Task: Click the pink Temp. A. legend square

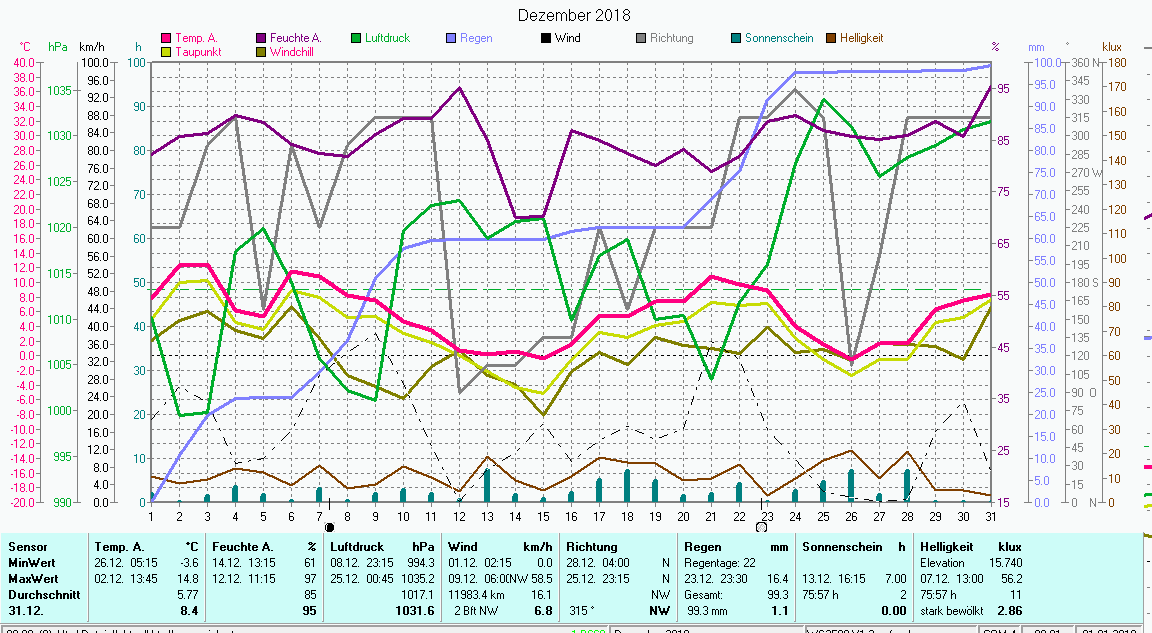Action: [167, 38]
